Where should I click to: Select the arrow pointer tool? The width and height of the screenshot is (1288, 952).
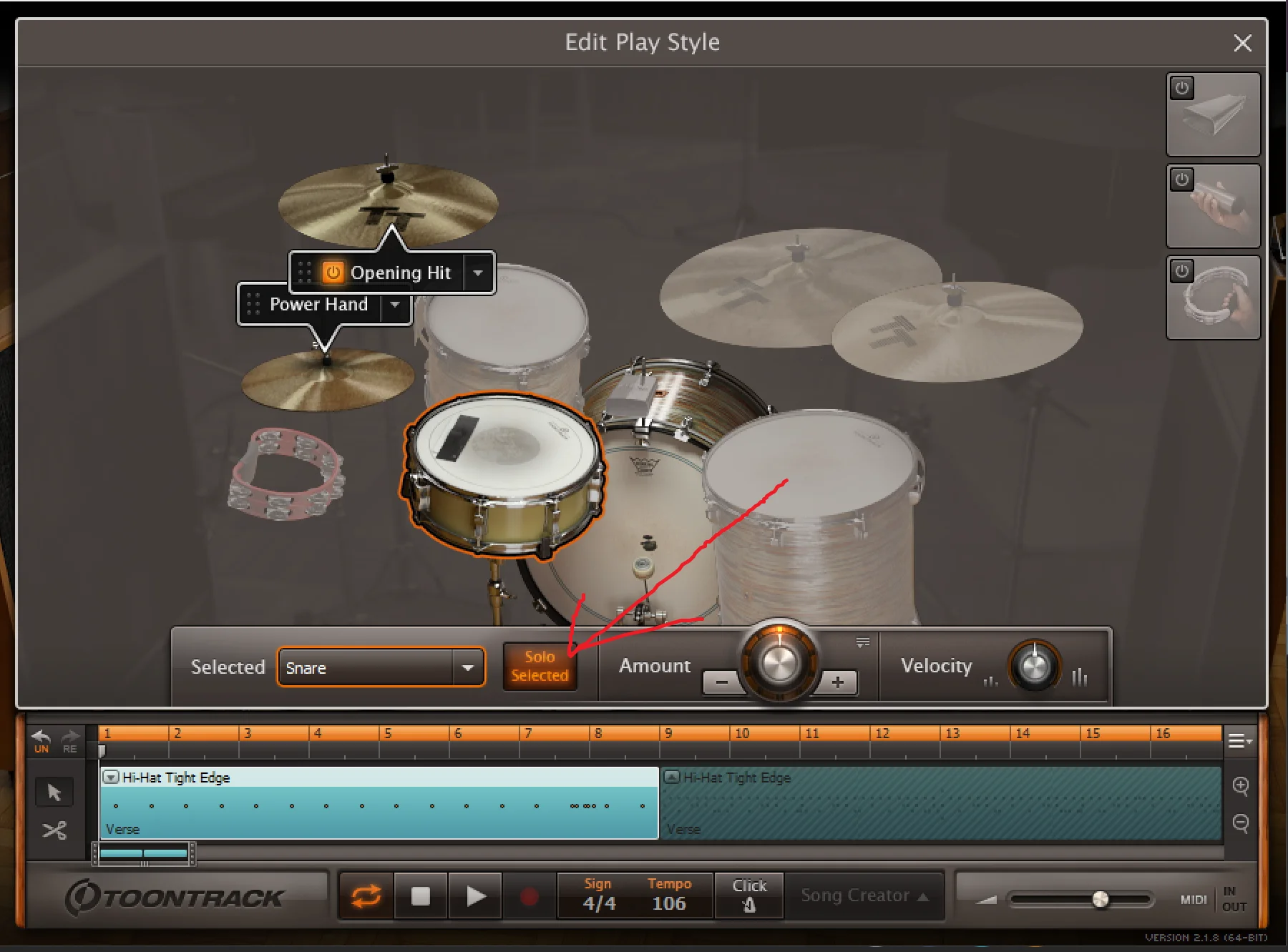click(x=54, y=792)
